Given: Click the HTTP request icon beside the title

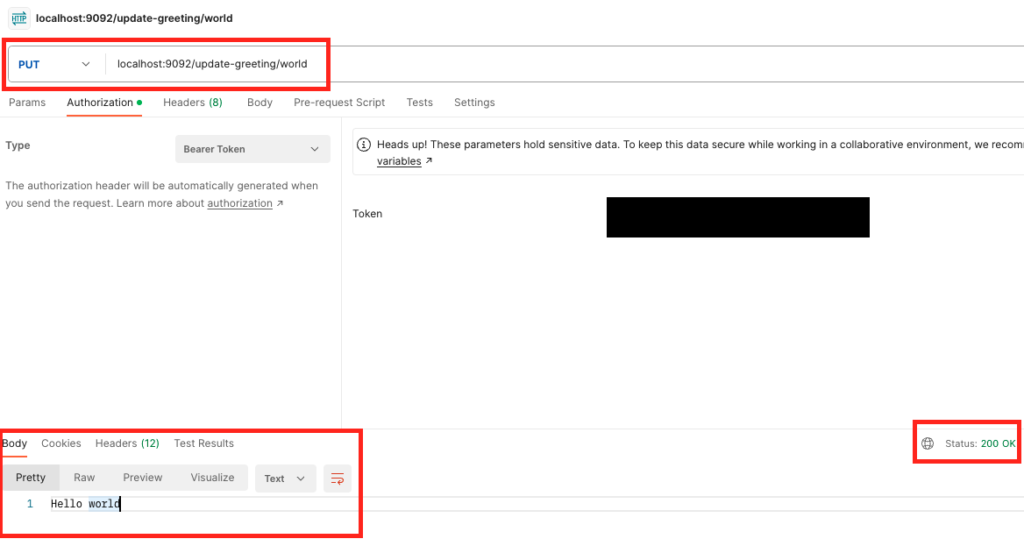Looking at the screenshot, I should (19, 18).
